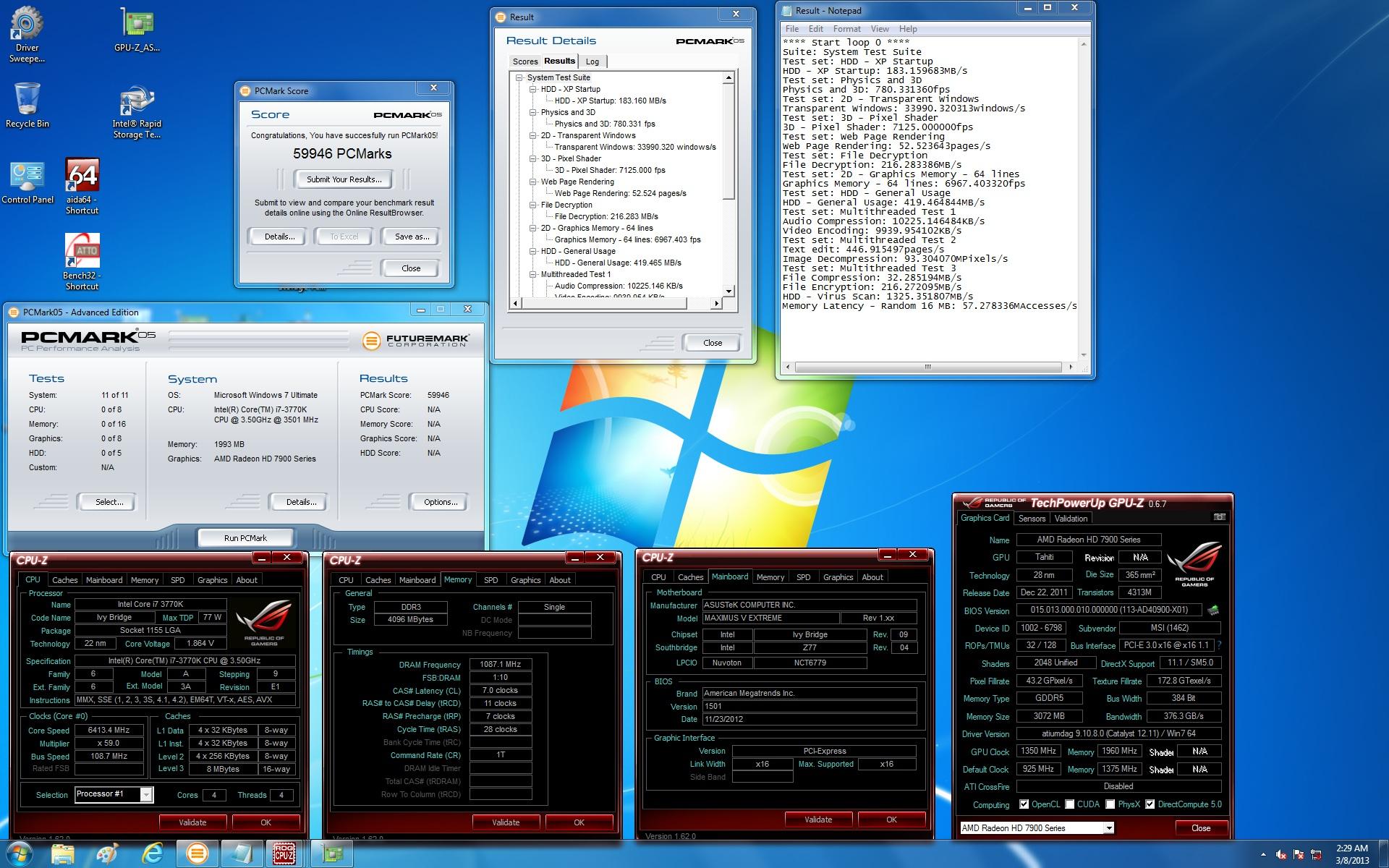Select 'Audio Compression: 10225.146 KB/s' tree row
The height and width of the screenshot is (868, 1389).
coord(619,286)
